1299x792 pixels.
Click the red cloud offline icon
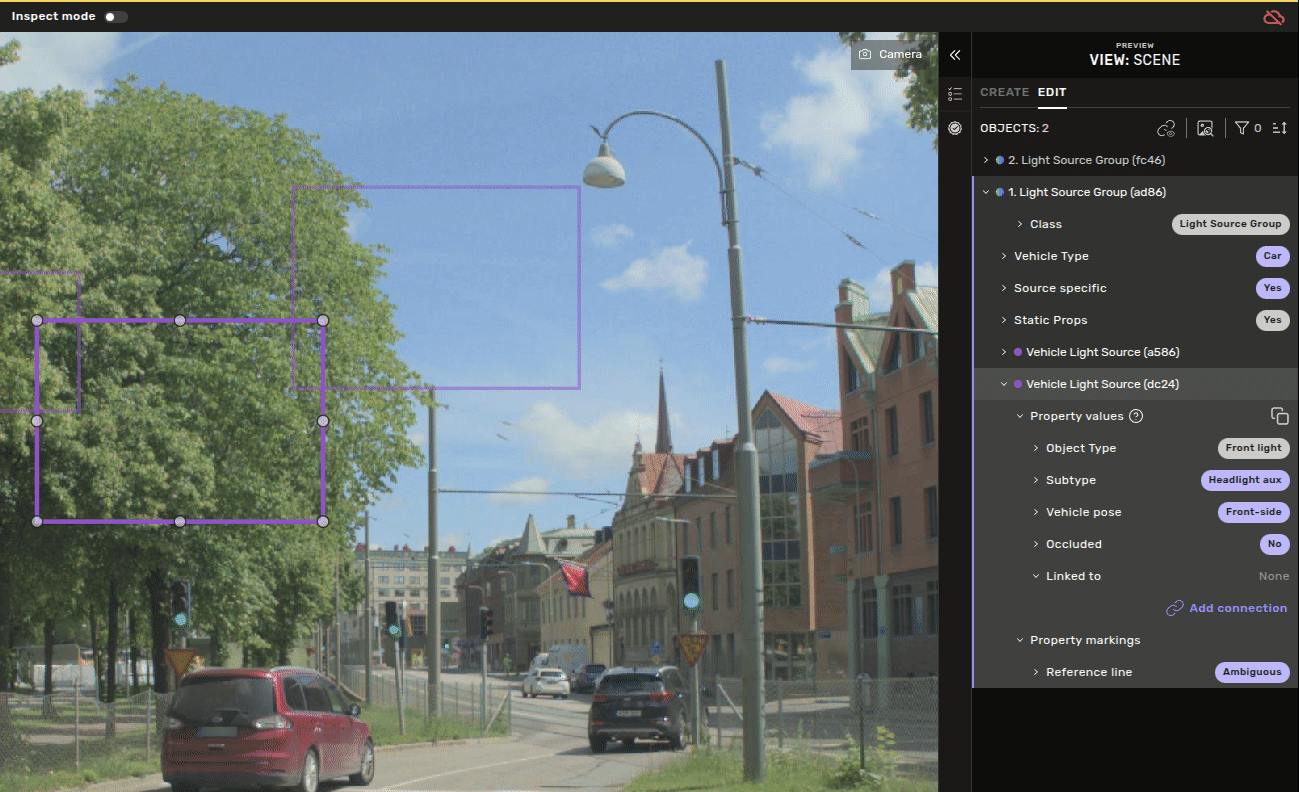(1273, 17)
